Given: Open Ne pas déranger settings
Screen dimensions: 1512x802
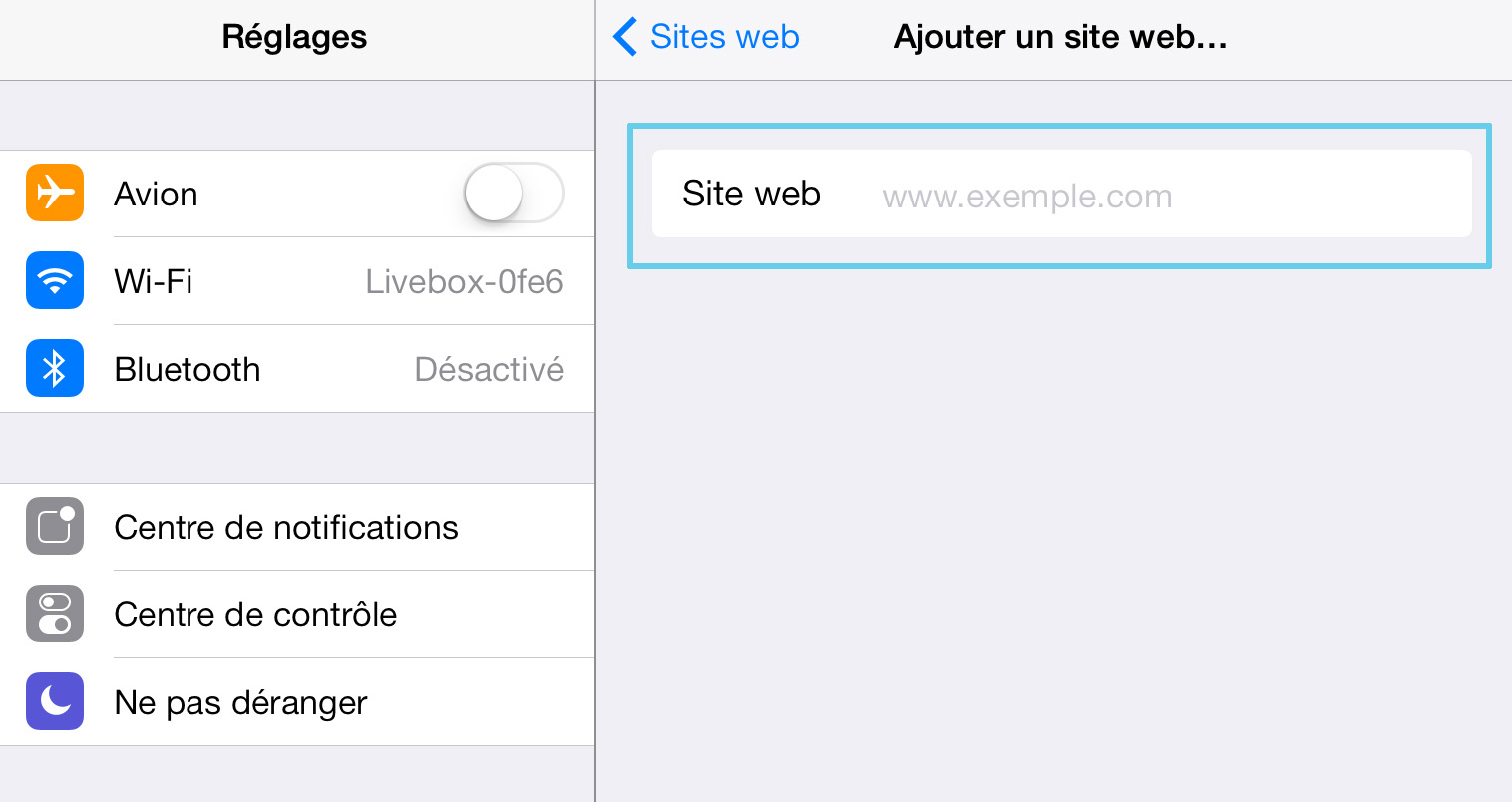Looking at the screenshot, I should point(297,702).
